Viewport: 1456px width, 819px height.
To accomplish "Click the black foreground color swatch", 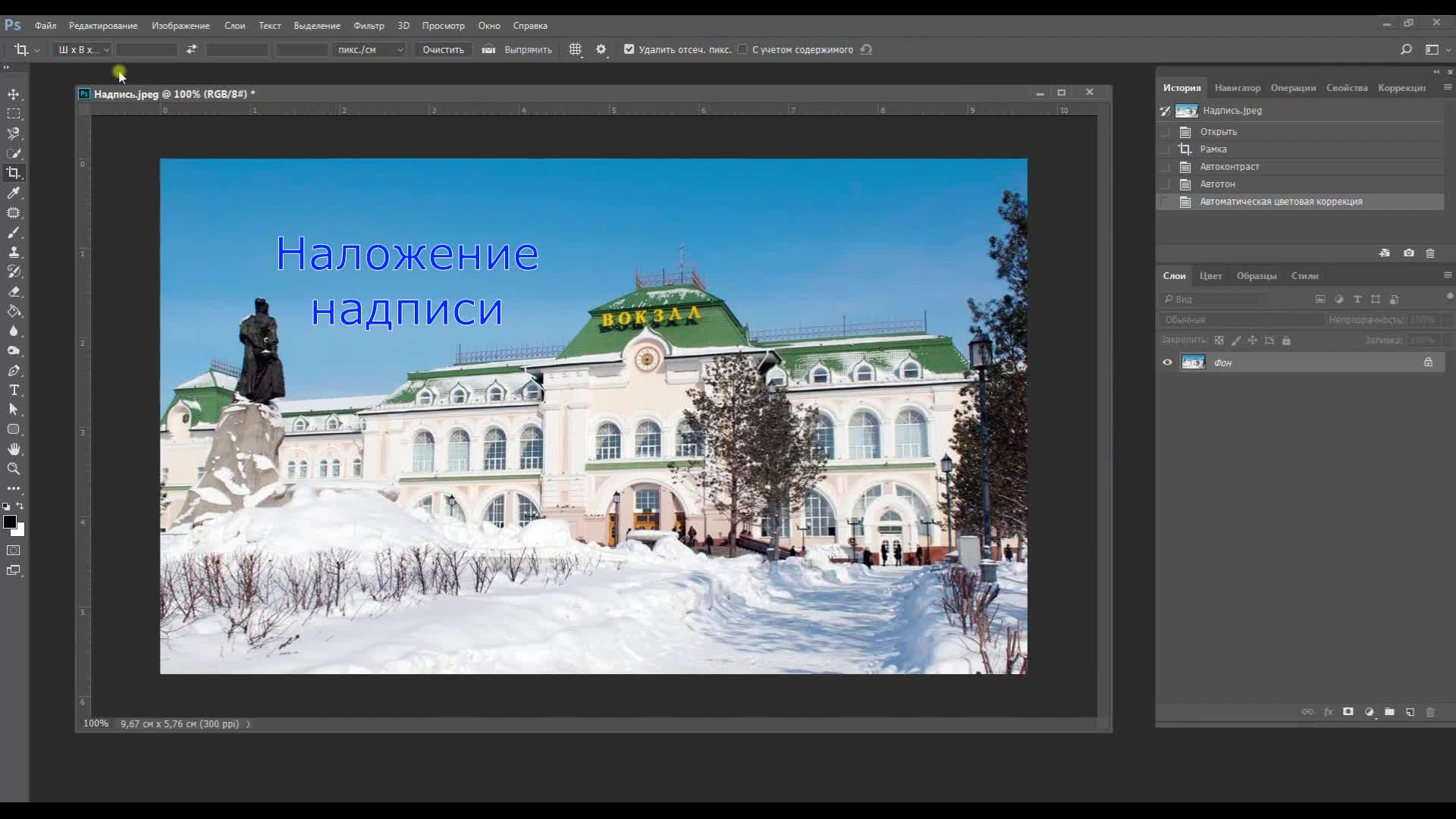I will (x=10, y=523).
